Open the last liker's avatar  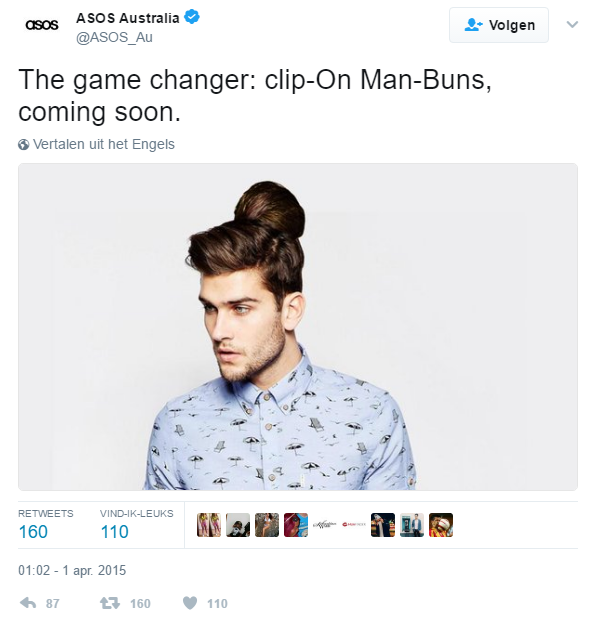coord(441,525)
